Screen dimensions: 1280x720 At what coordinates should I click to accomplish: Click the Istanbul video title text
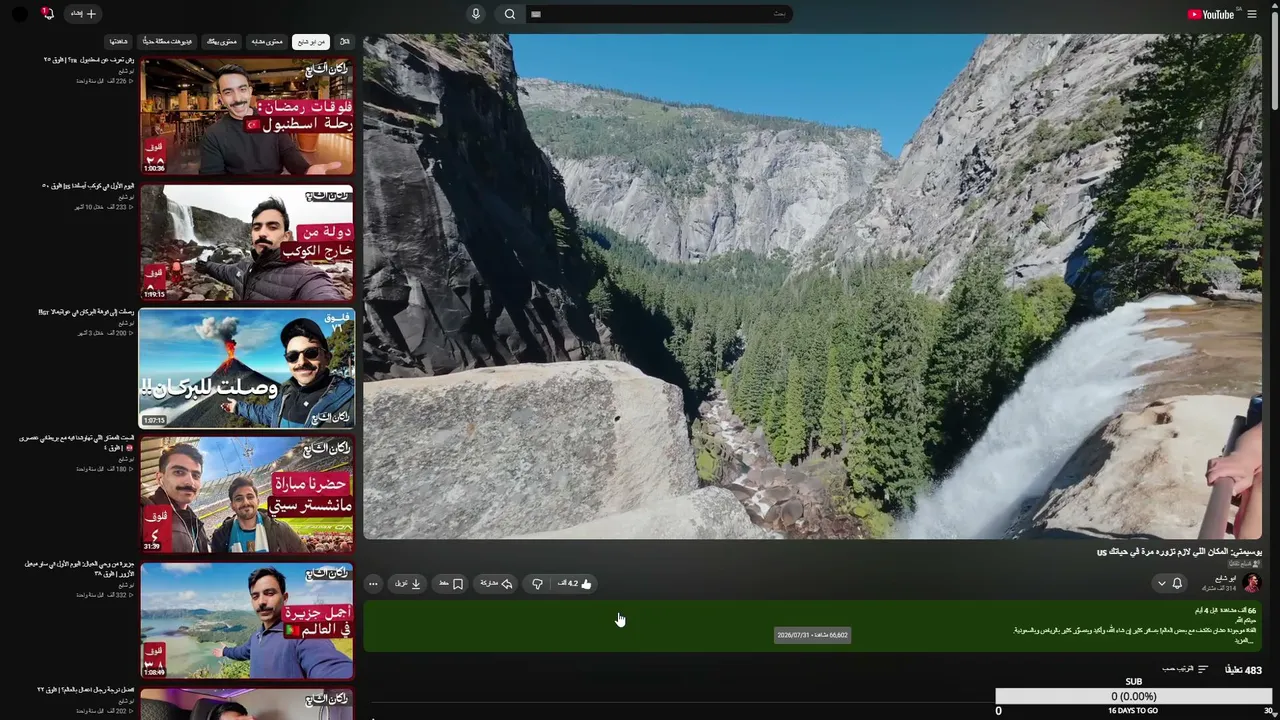point(88,60)
